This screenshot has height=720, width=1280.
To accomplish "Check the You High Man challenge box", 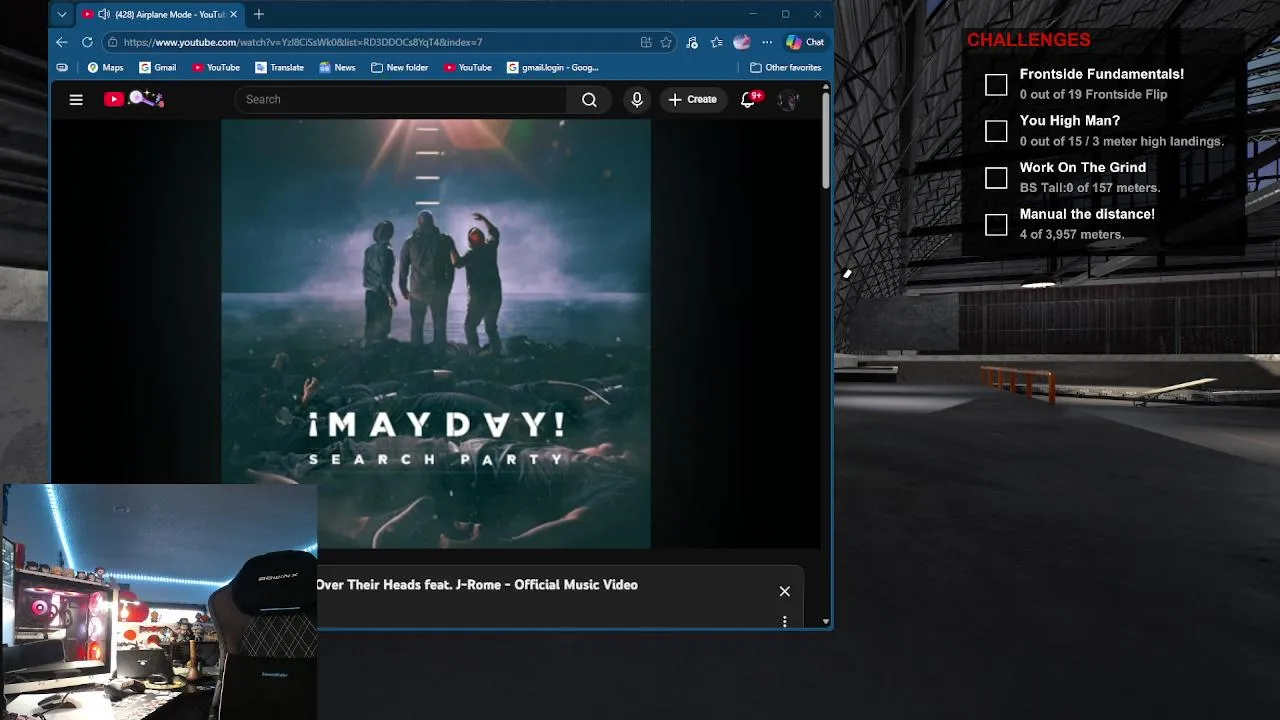I will (996, 131).
